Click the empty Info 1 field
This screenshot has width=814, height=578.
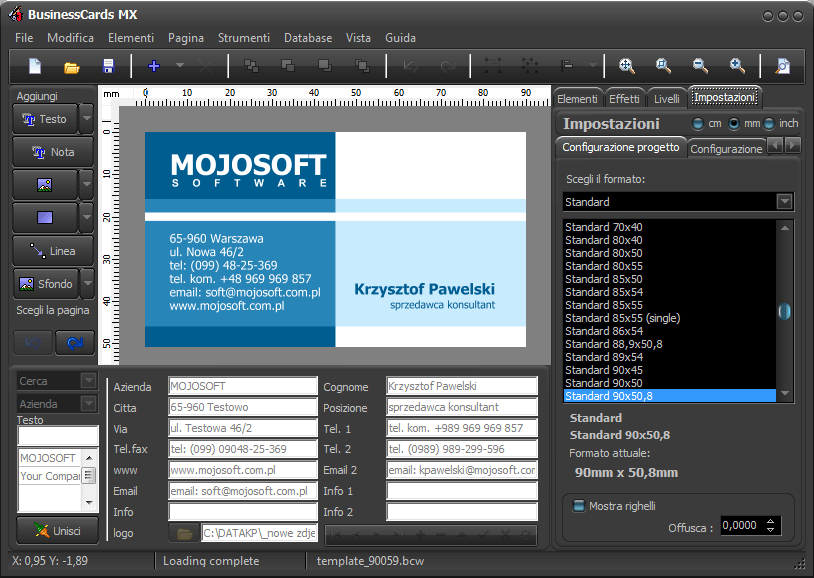point(462,491)
